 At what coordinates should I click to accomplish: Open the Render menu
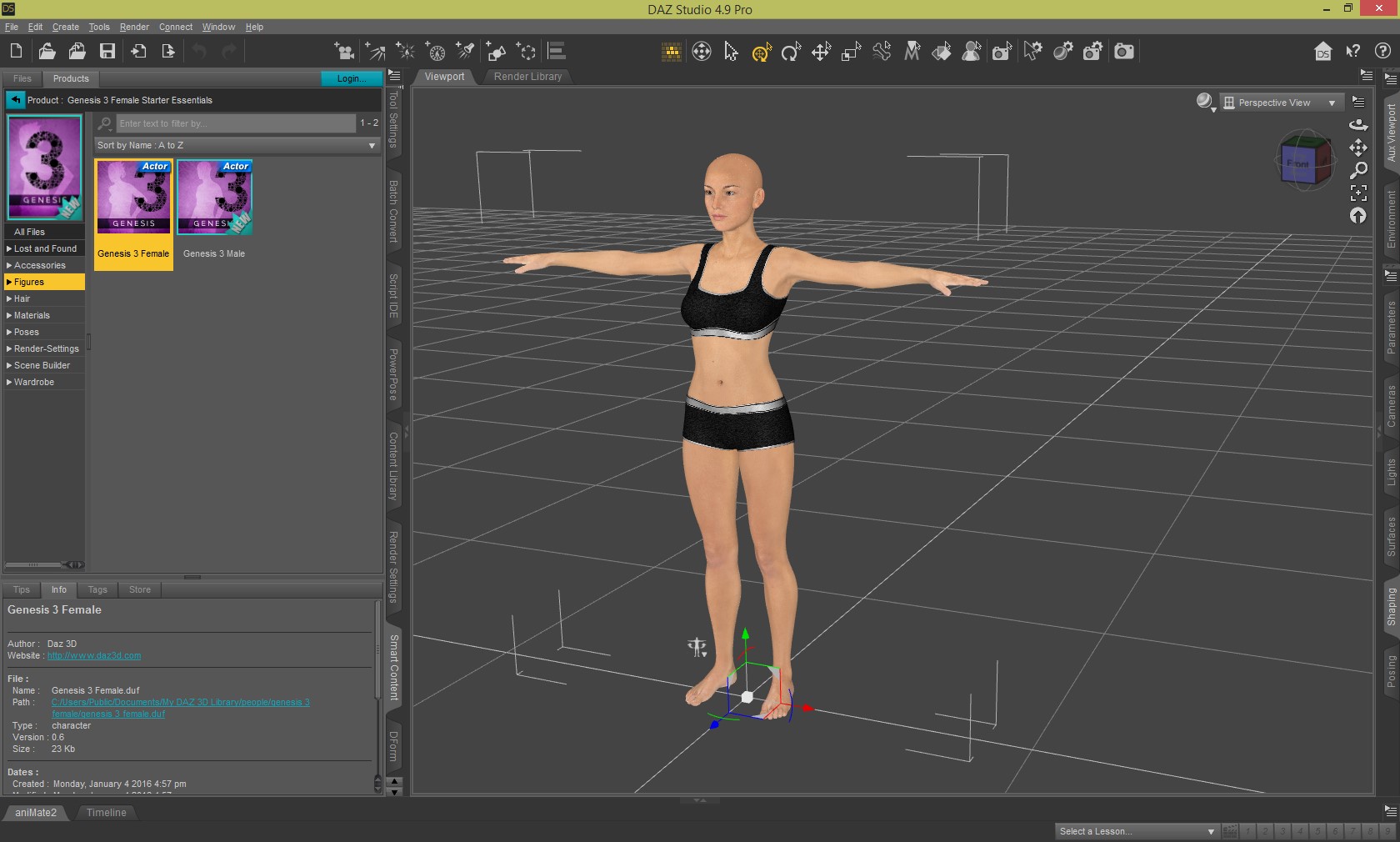[134, 27]
